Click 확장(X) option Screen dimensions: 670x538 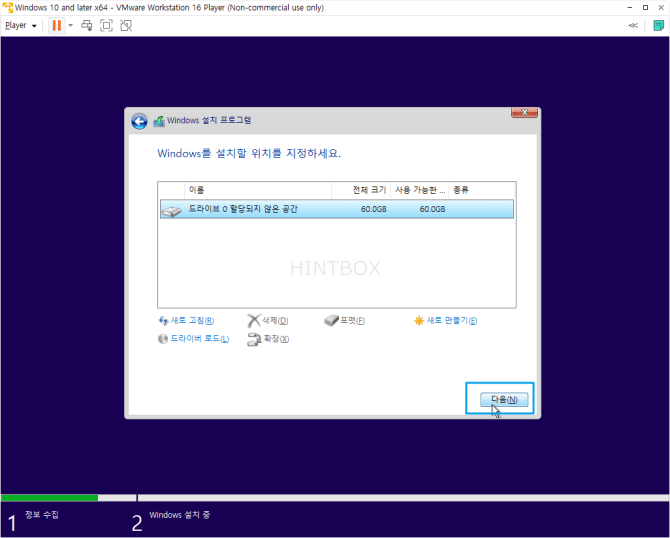268,339
